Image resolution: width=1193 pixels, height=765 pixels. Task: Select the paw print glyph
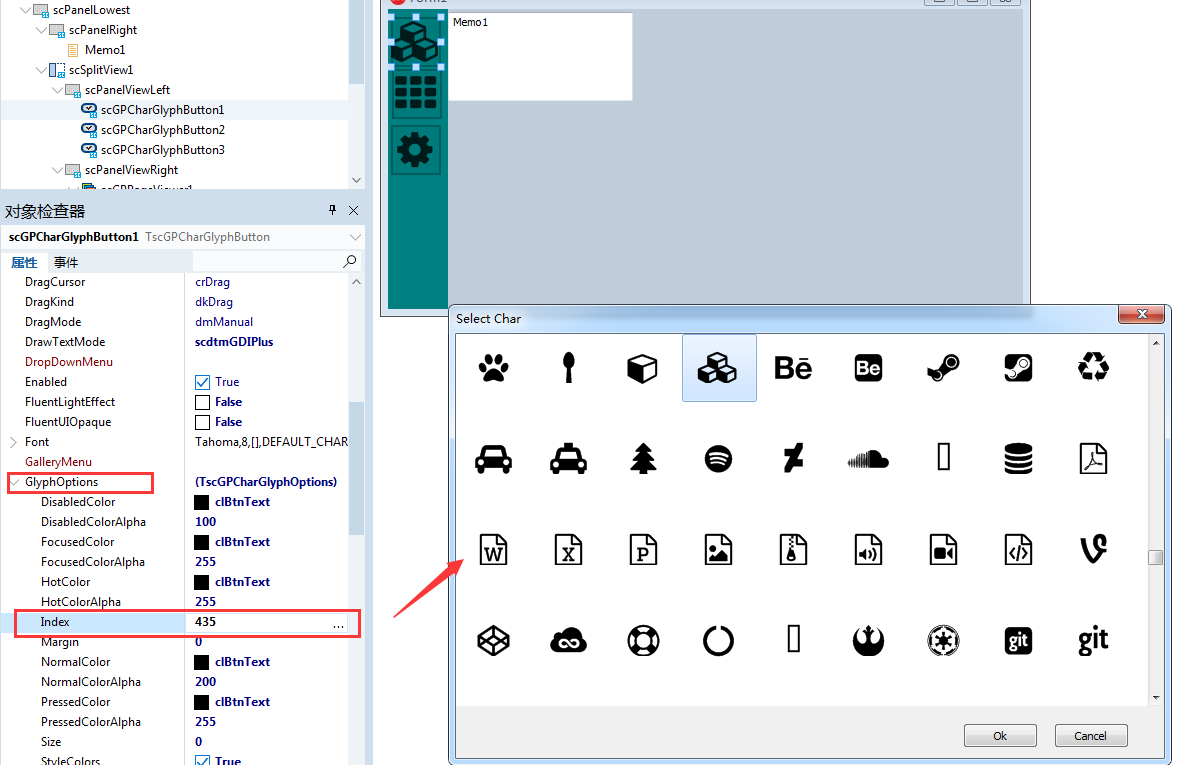click(493, 368)
